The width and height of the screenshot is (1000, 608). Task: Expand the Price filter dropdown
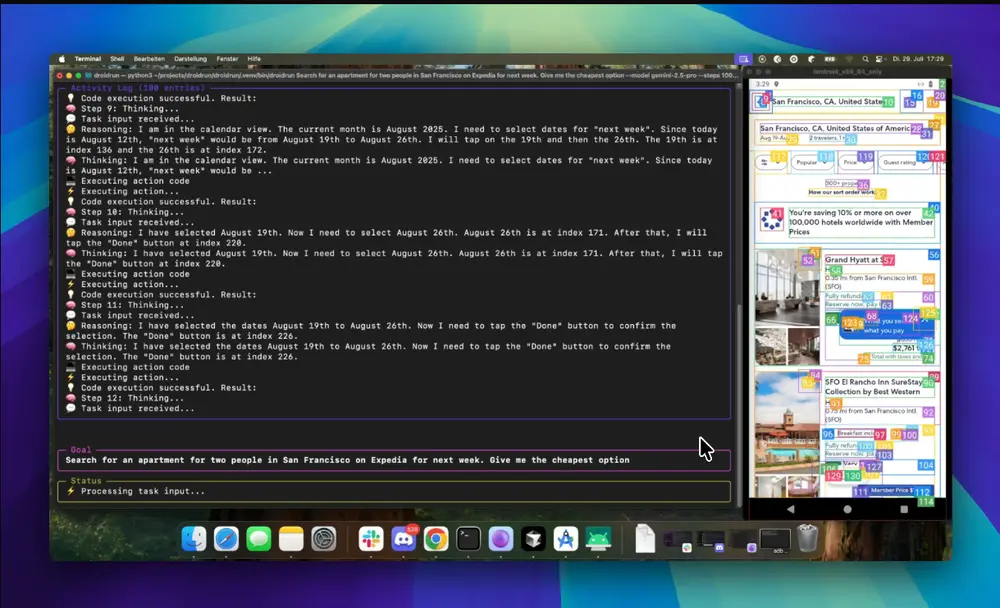[x=855, y=161]
